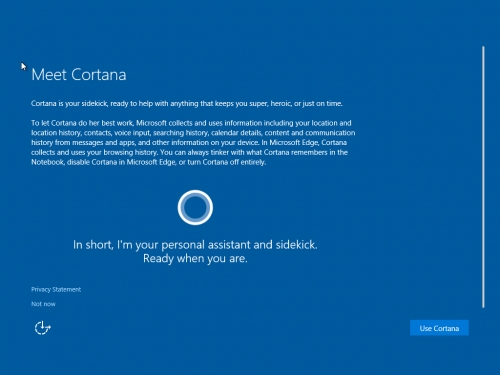Click the 'In short, I'm your personal assistant' line

tap(195, 245)
